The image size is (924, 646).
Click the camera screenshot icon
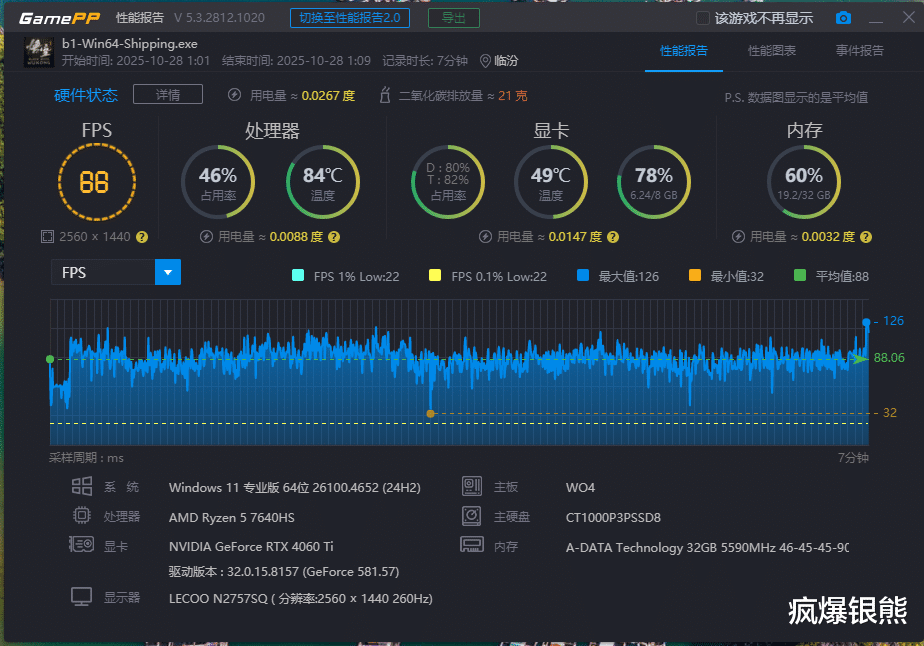click(x=843, y=18)
